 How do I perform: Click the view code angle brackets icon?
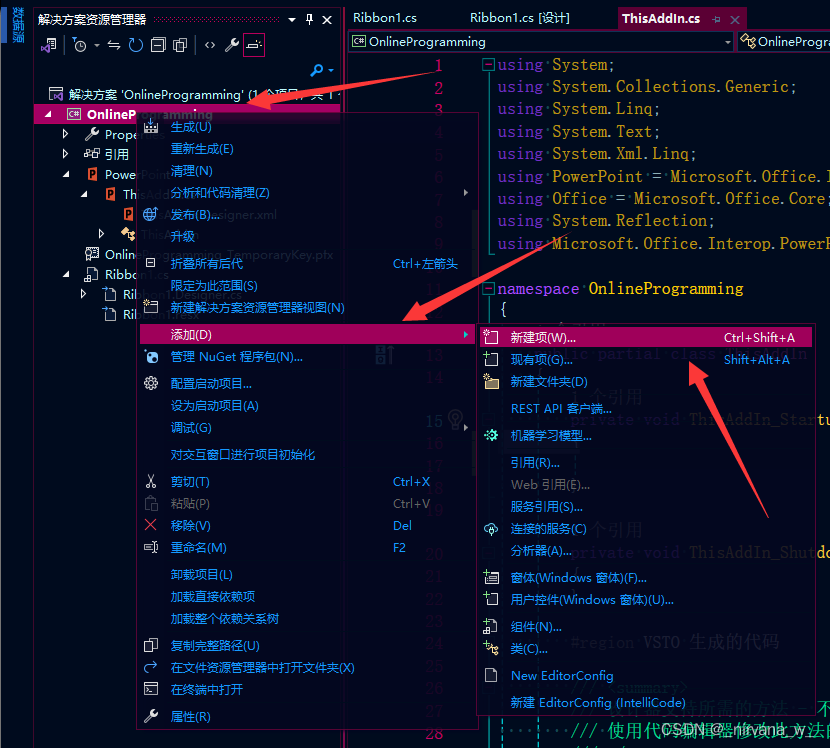point(210,46)
